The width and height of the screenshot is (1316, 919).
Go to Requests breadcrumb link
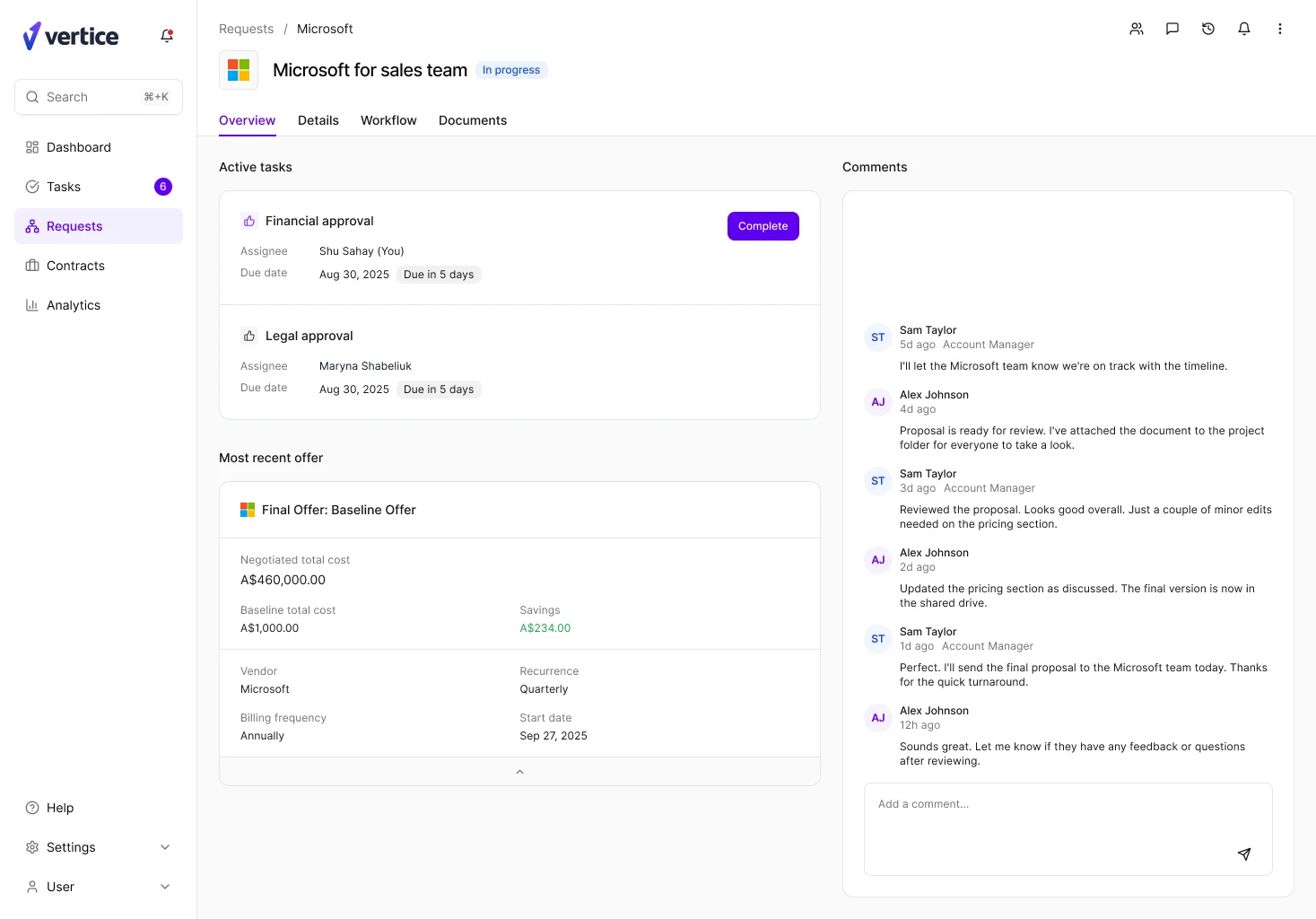pos(247,29)
